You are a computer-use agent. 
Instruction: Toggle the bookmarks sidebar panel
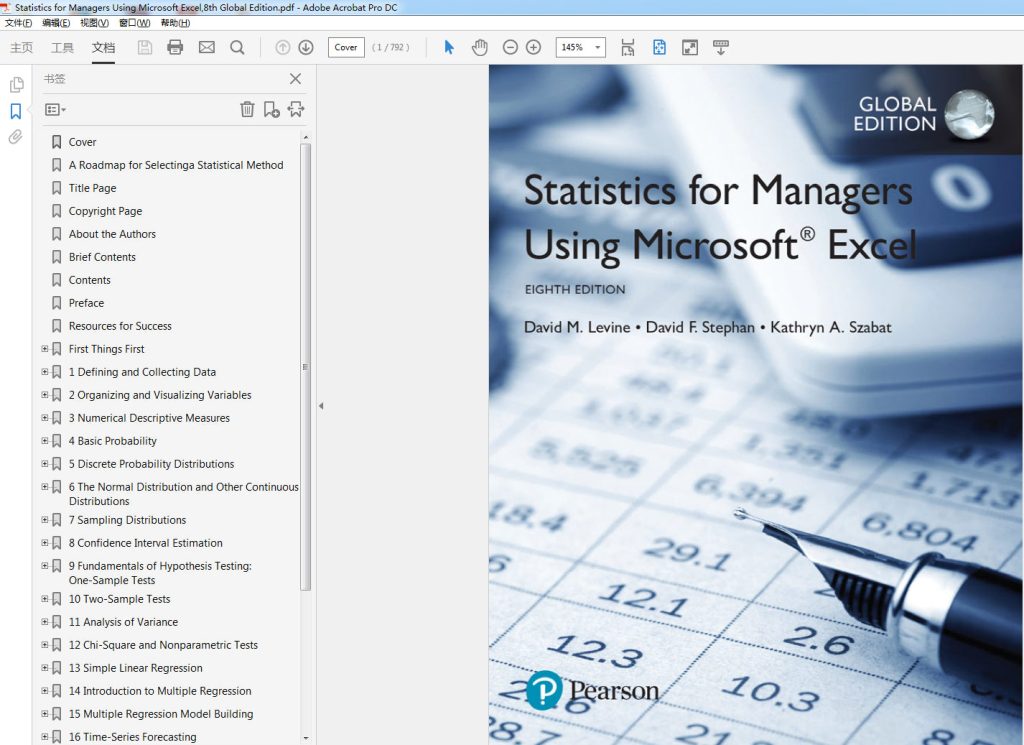(x=14, y=111)
